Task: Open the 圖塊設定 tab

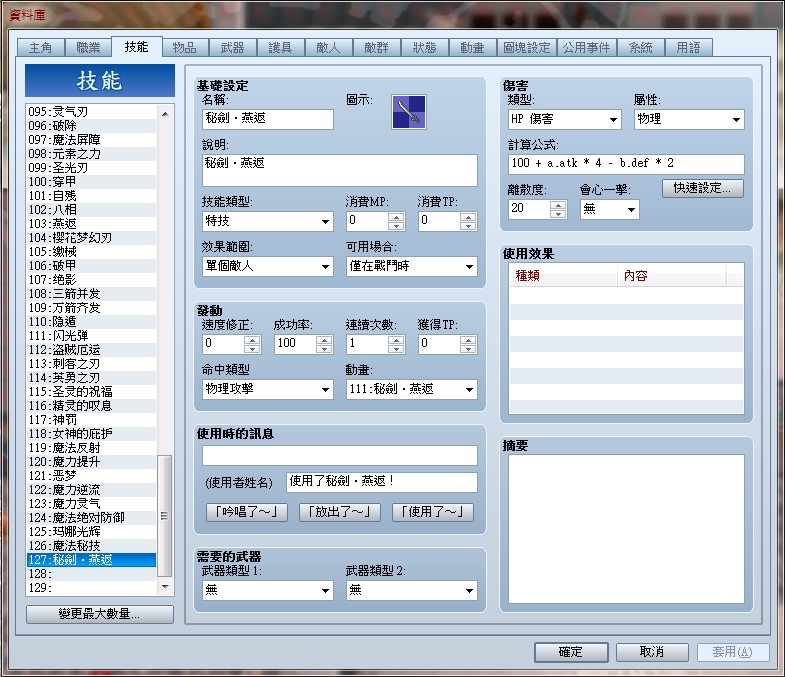Action: point(527,48)
